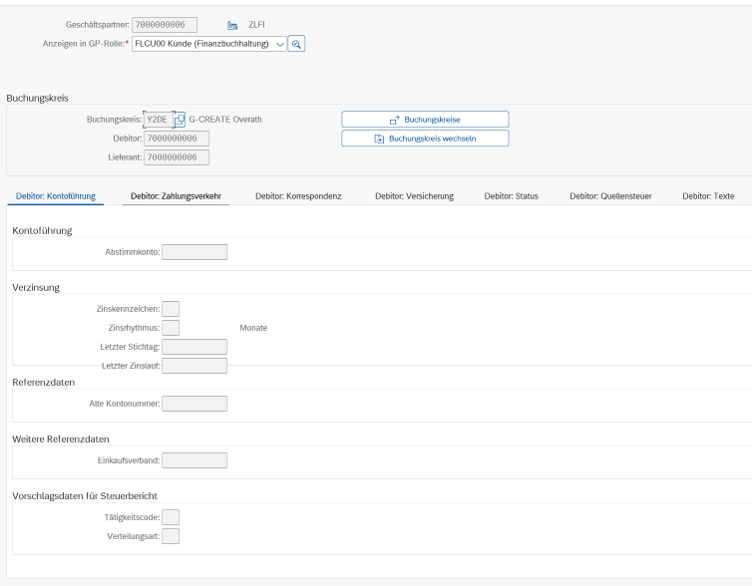Click the Tätigkeitscode field
The width and height of the screenshot is (752, 586).
[171, 517]
